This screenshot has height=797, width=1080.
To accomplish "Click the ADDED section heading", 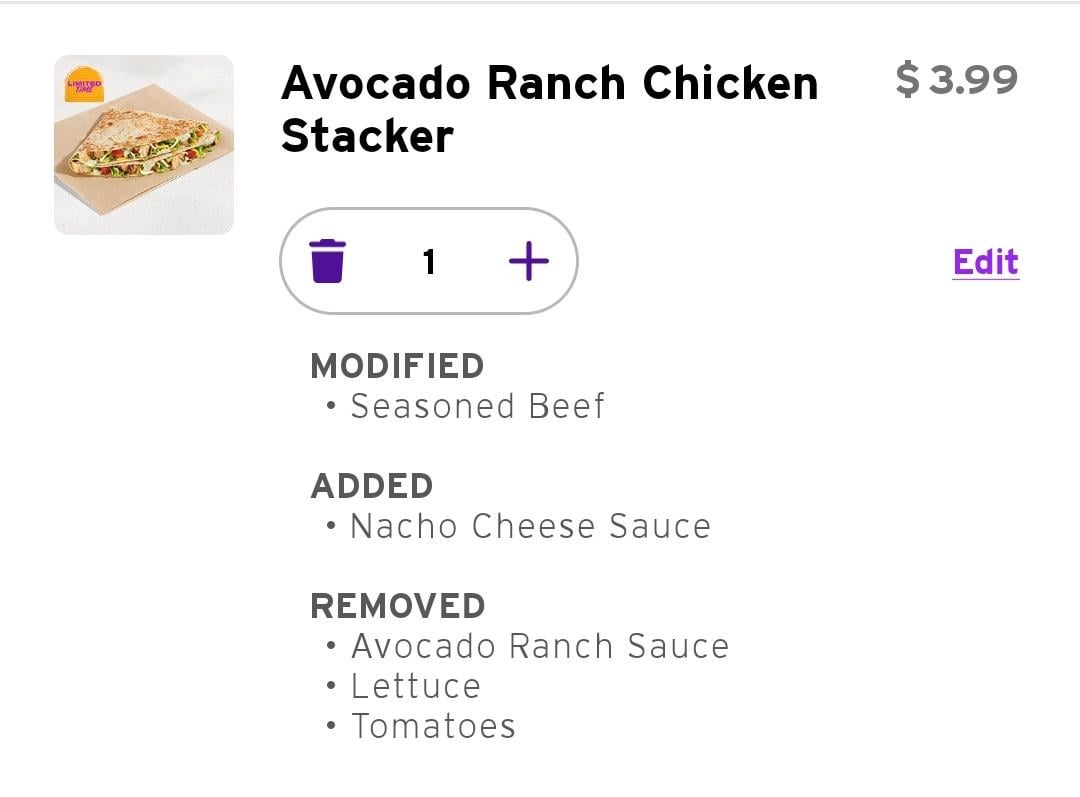I will 371,486.
